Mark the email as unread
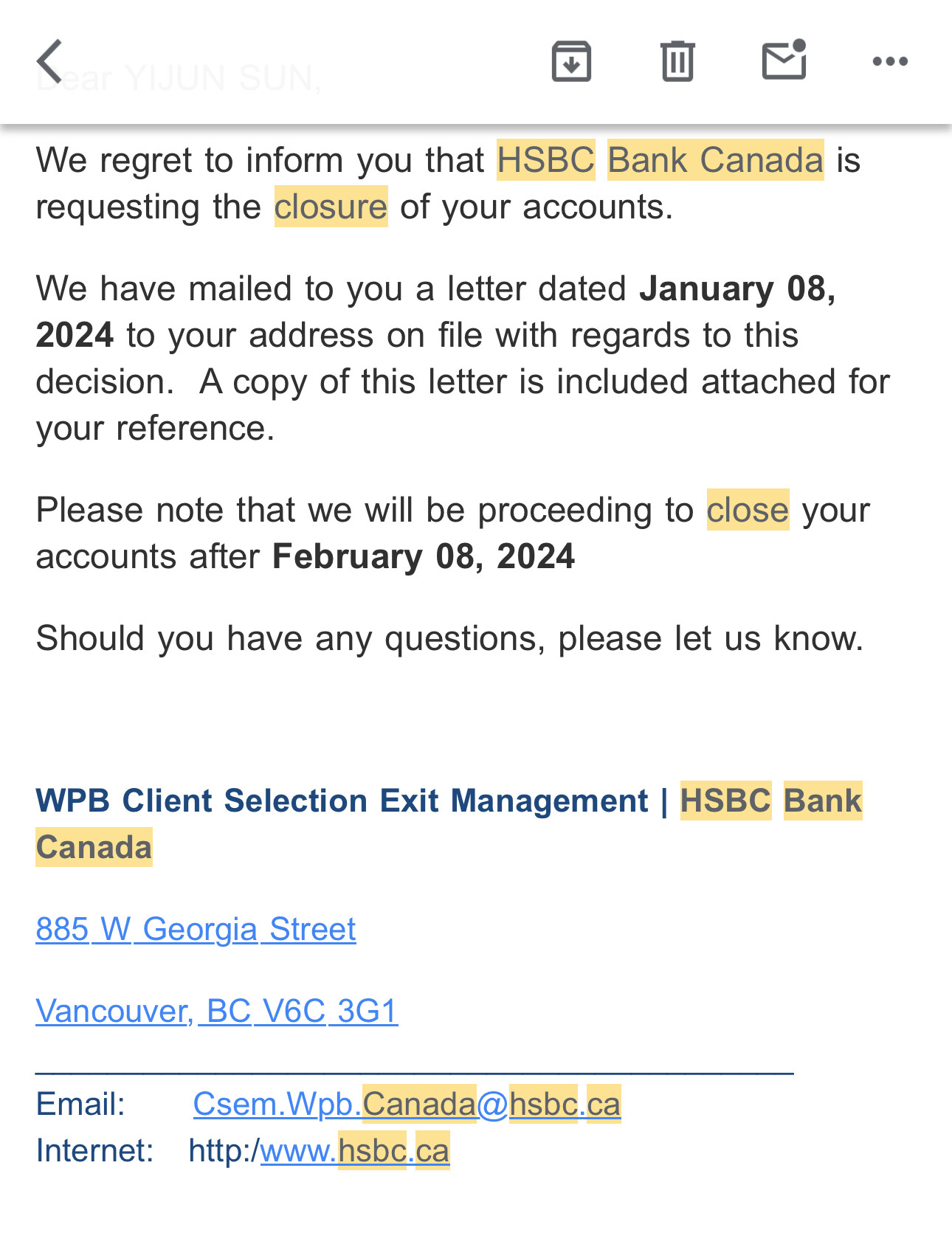This screenshot has height=1244, width=952. click(784, 60)
